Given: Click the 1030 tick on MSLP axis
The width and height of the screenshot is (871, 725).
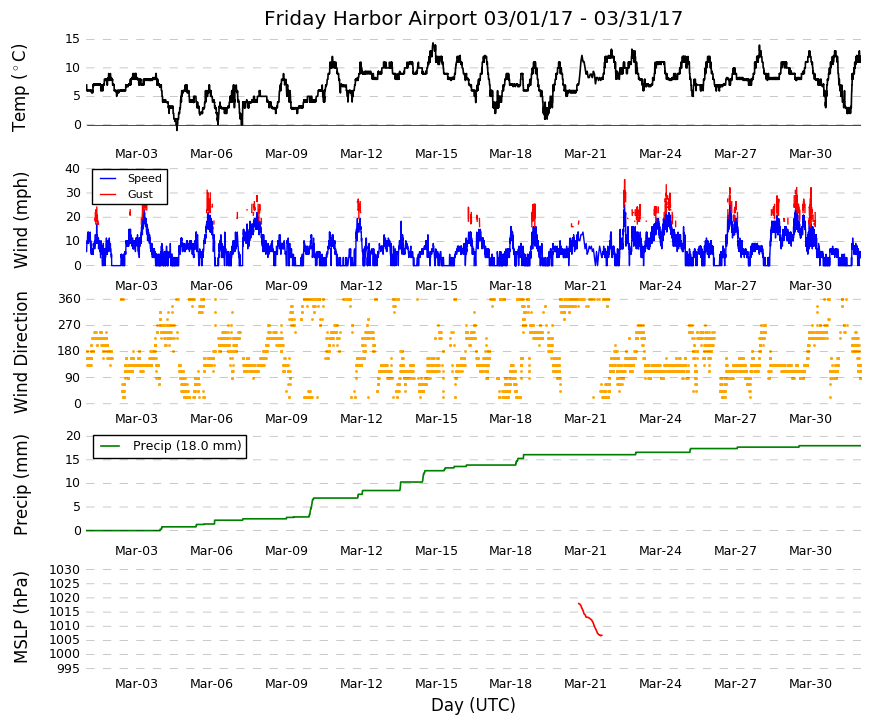Looking at the screenshot, I should (x=64, y=570).
